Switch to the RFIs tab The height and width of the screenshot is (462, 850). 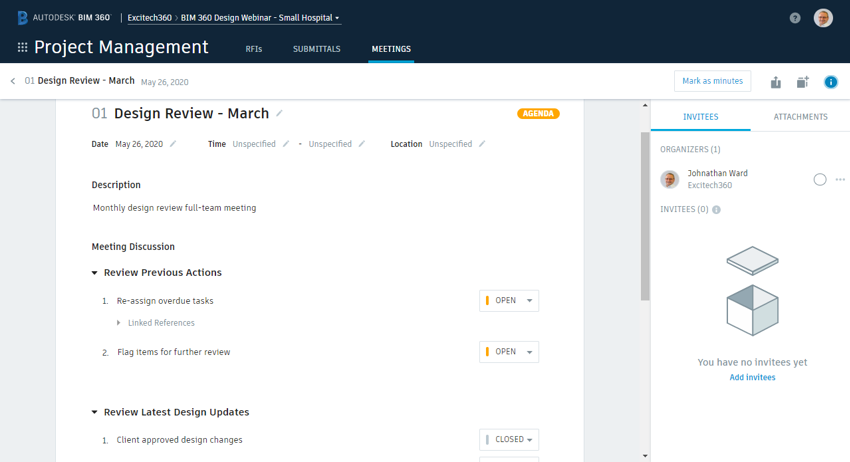(x=254, y=49)
